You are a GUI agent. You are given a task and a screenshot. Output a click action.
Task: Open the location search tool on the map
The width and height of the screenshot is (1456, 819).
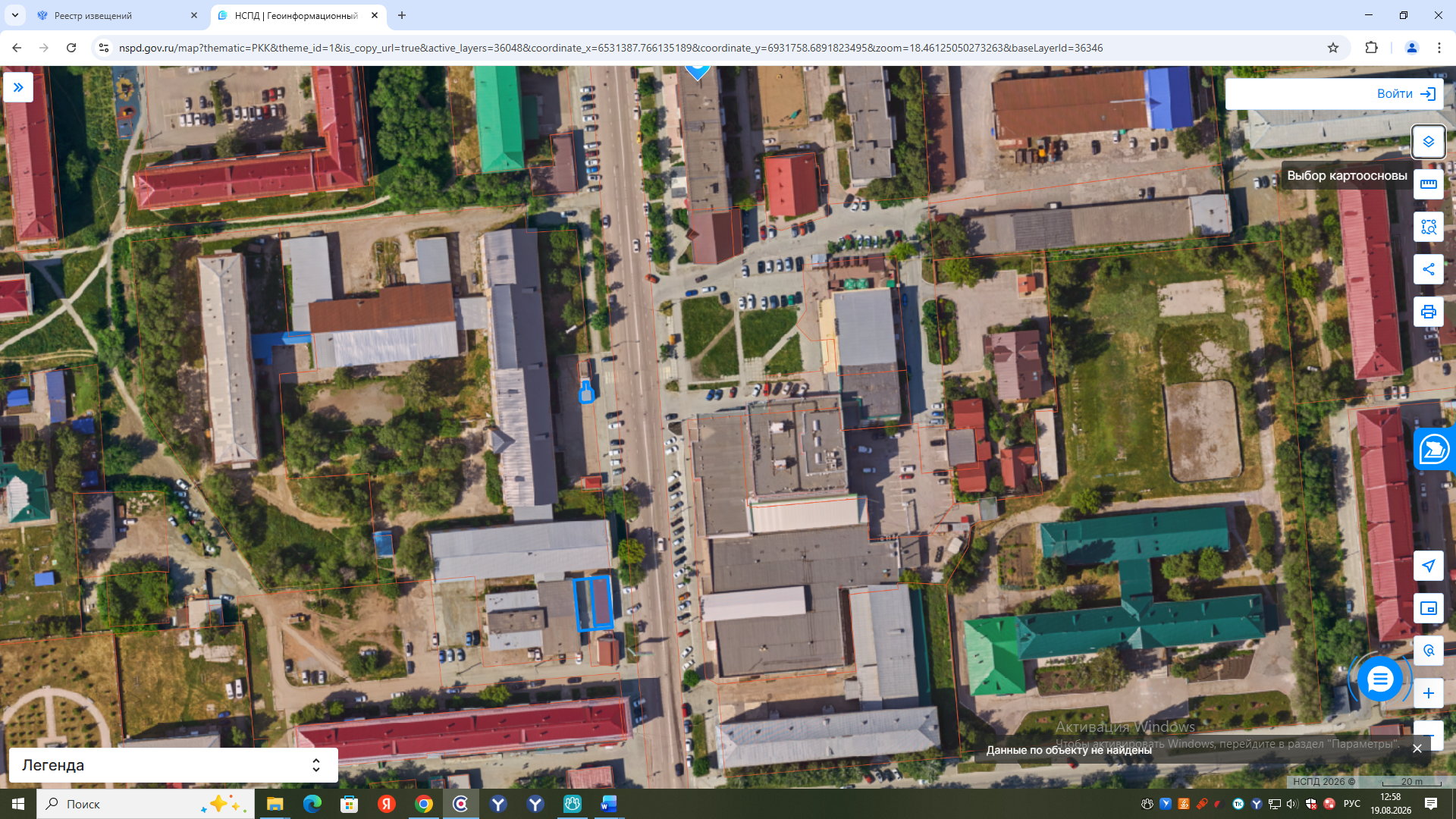tap(1428, 651)
